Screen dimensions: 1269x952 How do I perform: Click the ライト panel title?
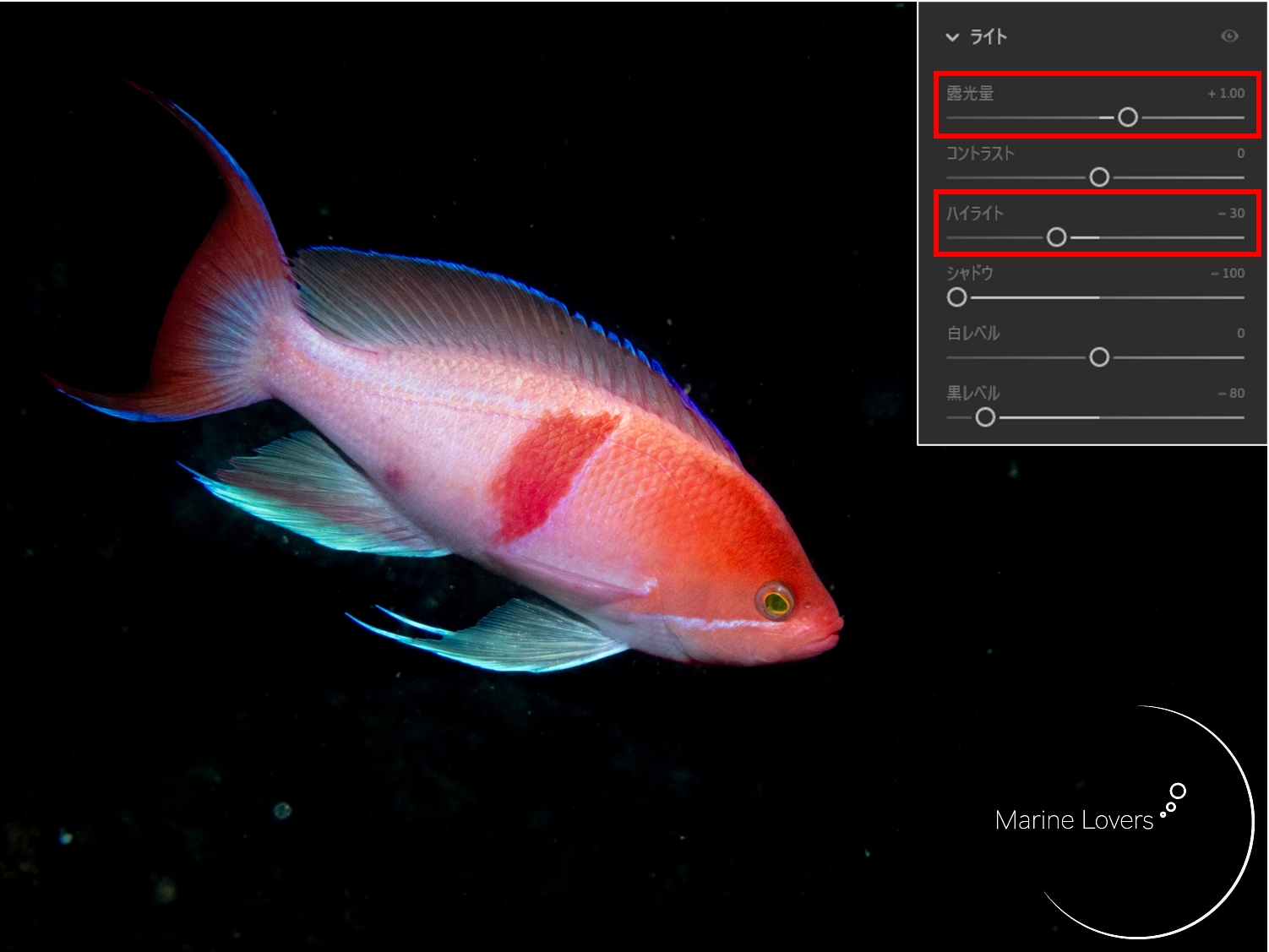[x=988, y=37]
